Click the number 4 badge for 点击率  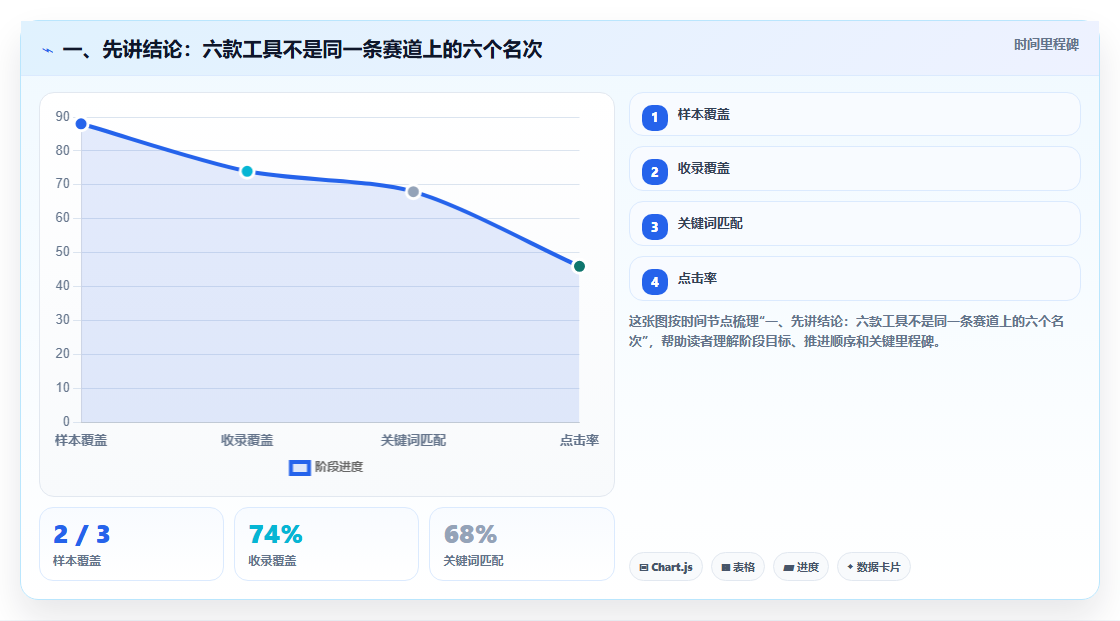[x=654, y=282]
